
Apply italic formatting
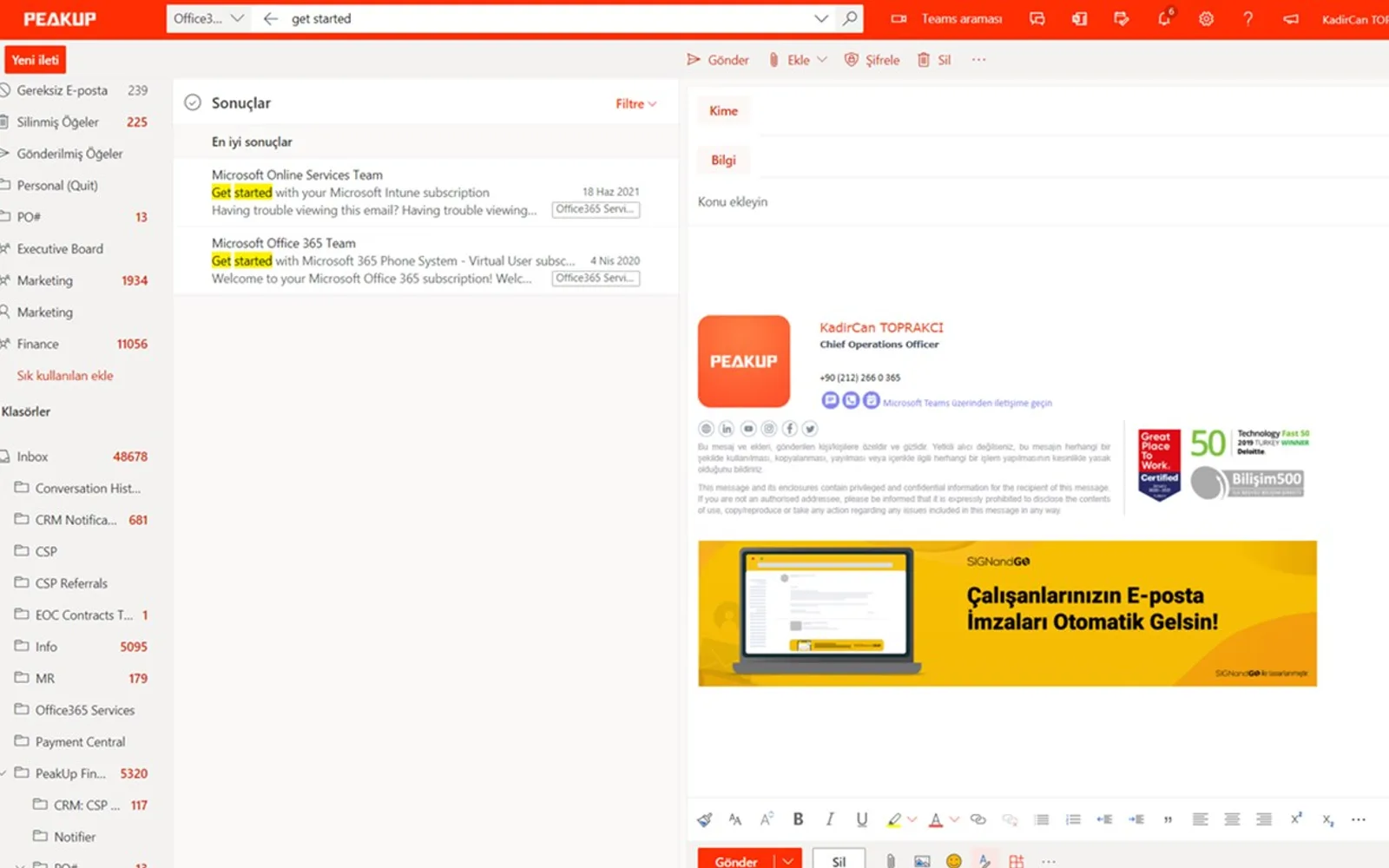pos(830,819)
